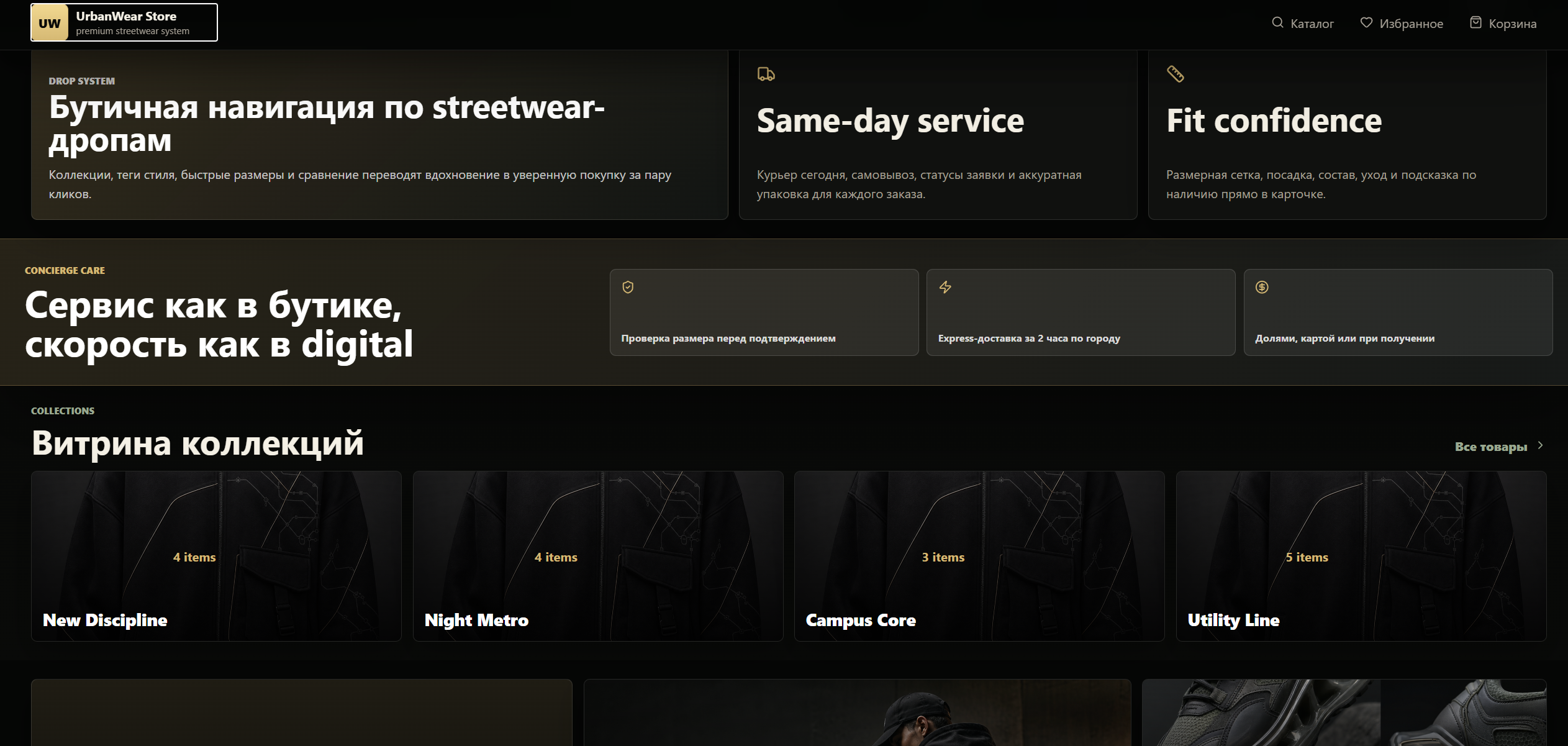Click the delivery truck icon
Screen dimensions: 1568x746
click(766, 75)
